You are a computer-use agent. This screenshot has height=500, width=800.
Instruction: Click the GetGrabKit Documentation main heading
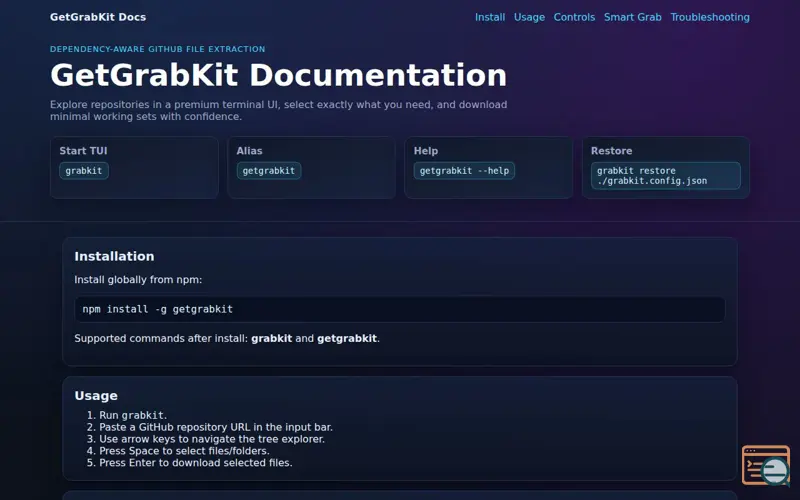pos(279,75)
